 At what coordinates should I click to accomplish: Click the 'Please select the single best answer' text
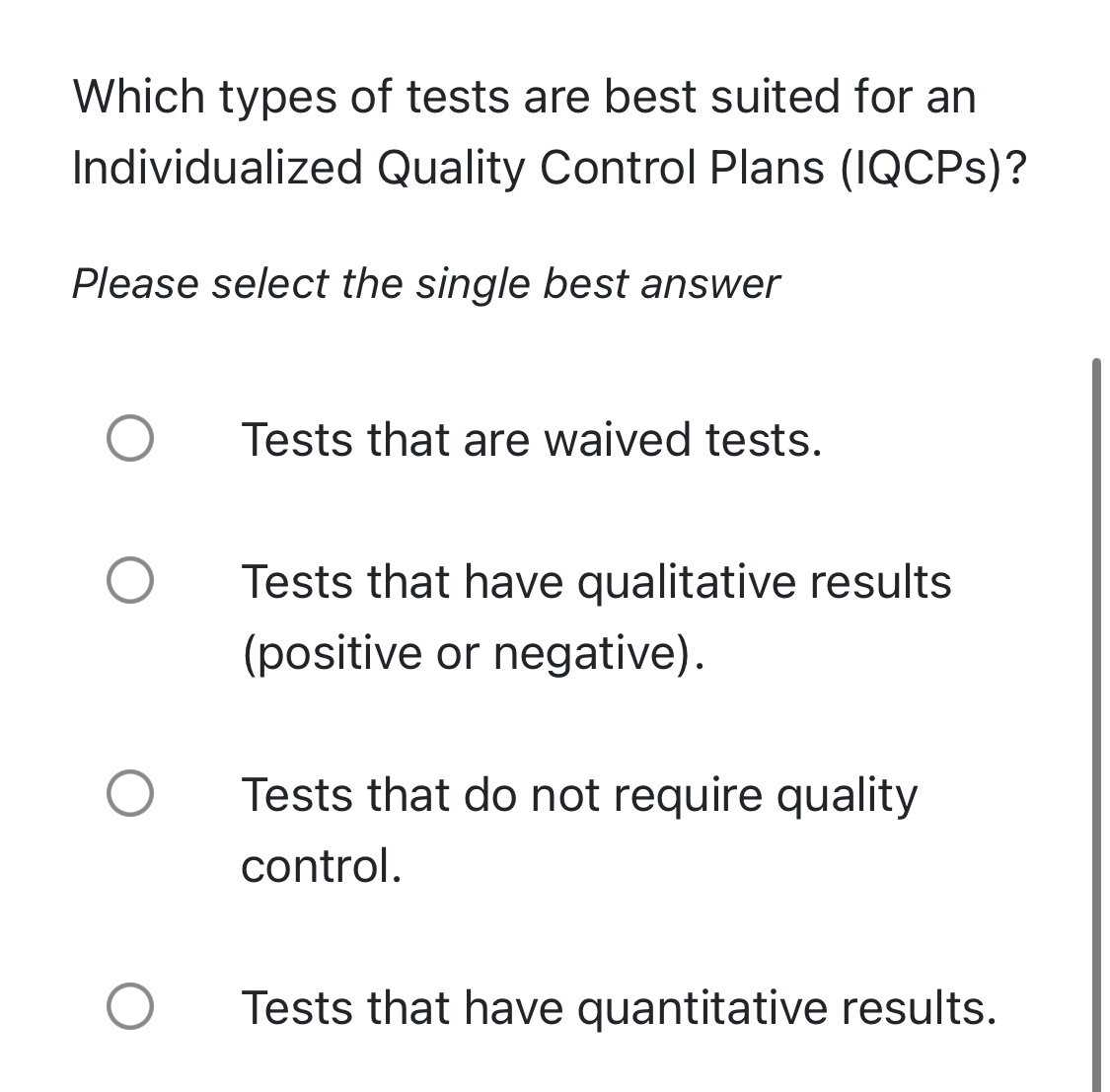(x=426, y=284)
